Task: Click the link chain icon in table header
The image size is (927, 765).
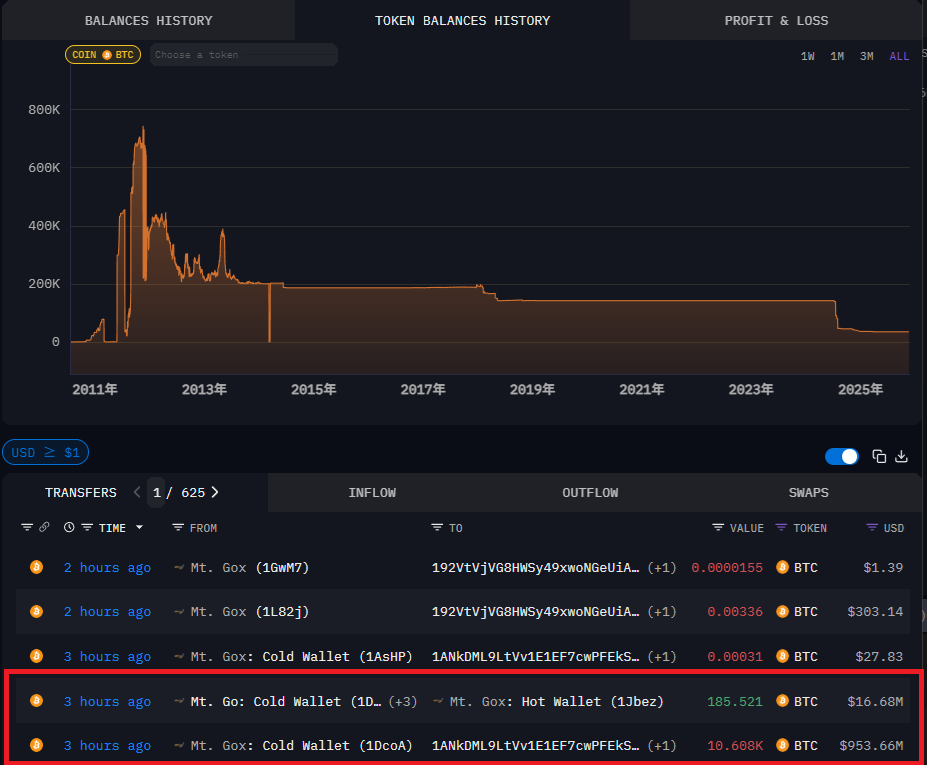Action: (x=43, y=527)
